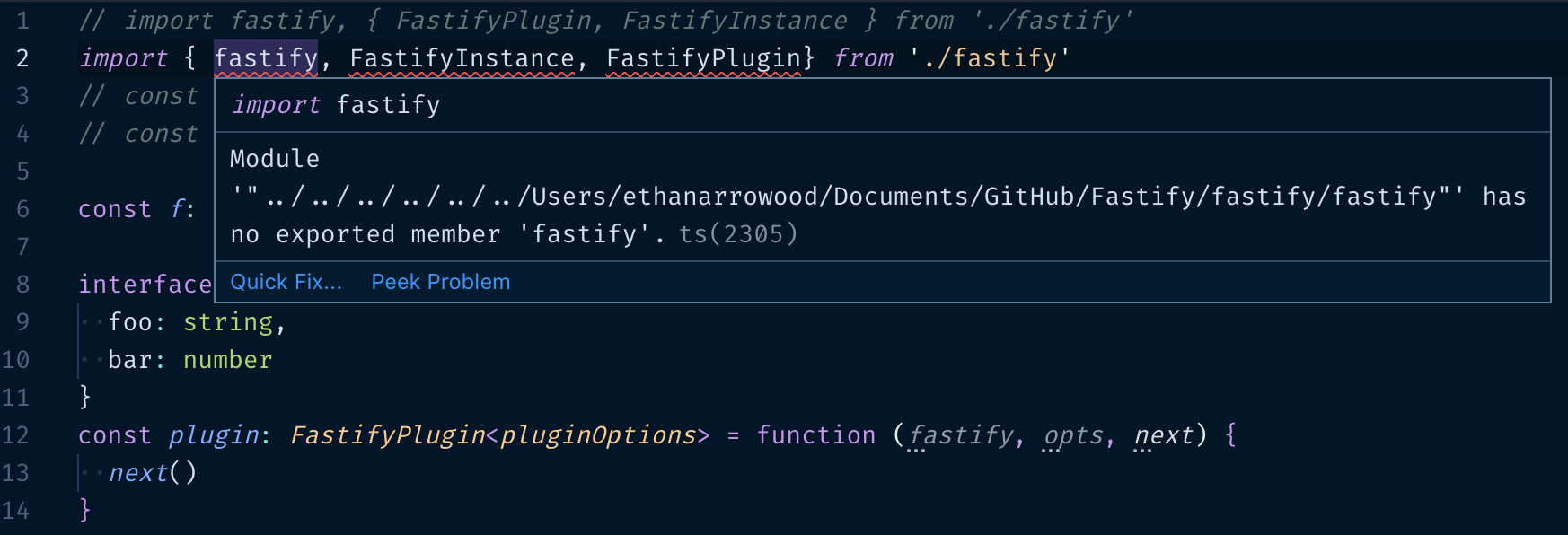Open the Quick Fix menu

coord(286,282)
